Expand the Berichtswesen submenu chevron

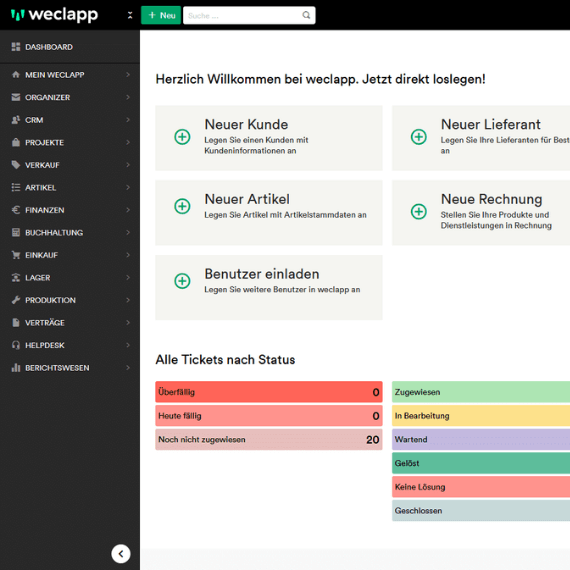tap(128, 368)
